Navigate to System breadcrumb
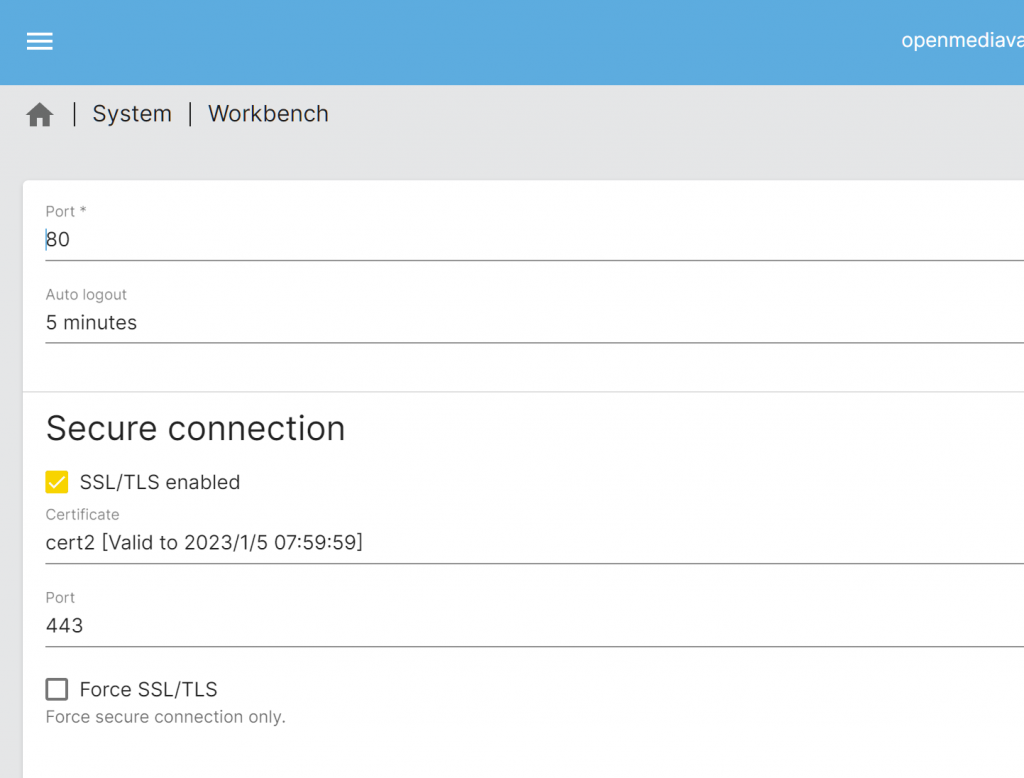Viewport: 1024px width, 778px height. [132, 114]
